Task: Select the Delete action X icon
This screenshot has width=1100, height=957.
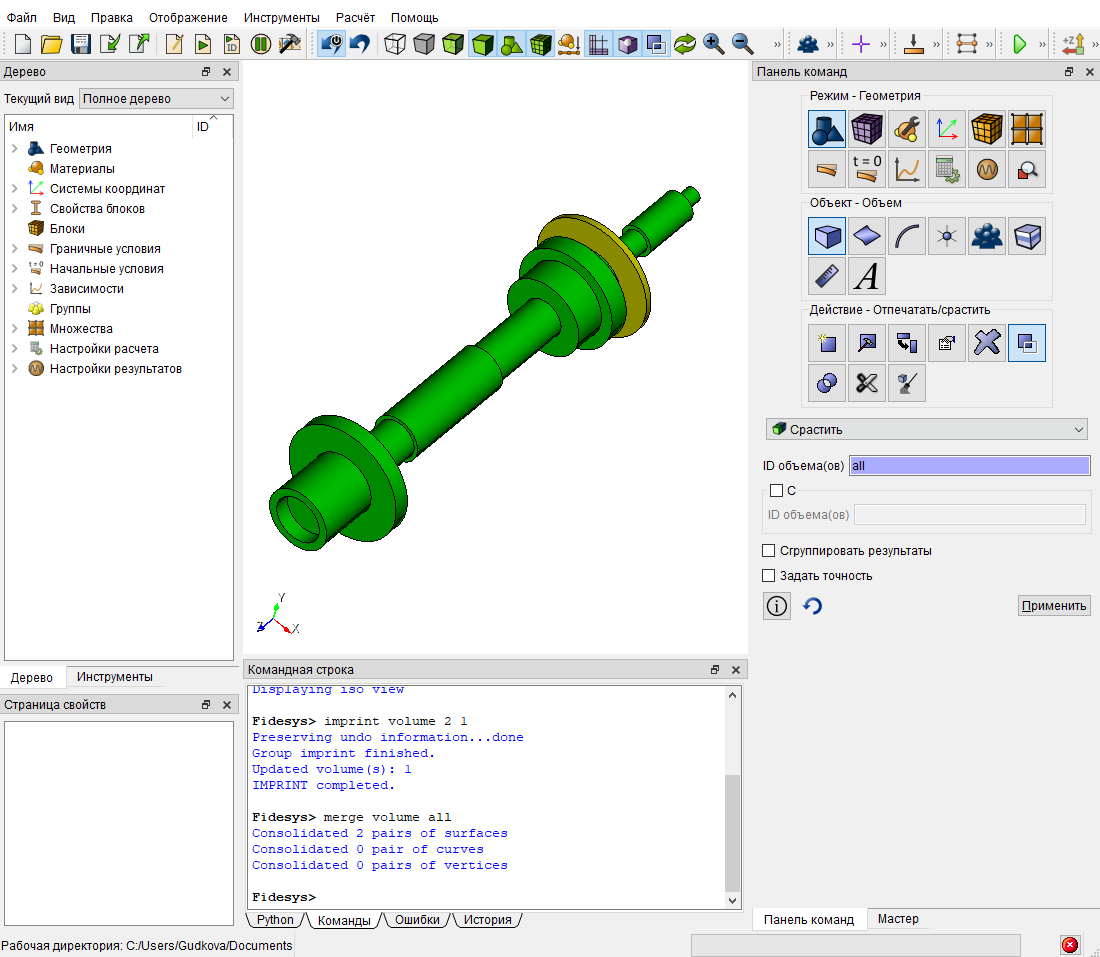Action: (x=986, y=343)
